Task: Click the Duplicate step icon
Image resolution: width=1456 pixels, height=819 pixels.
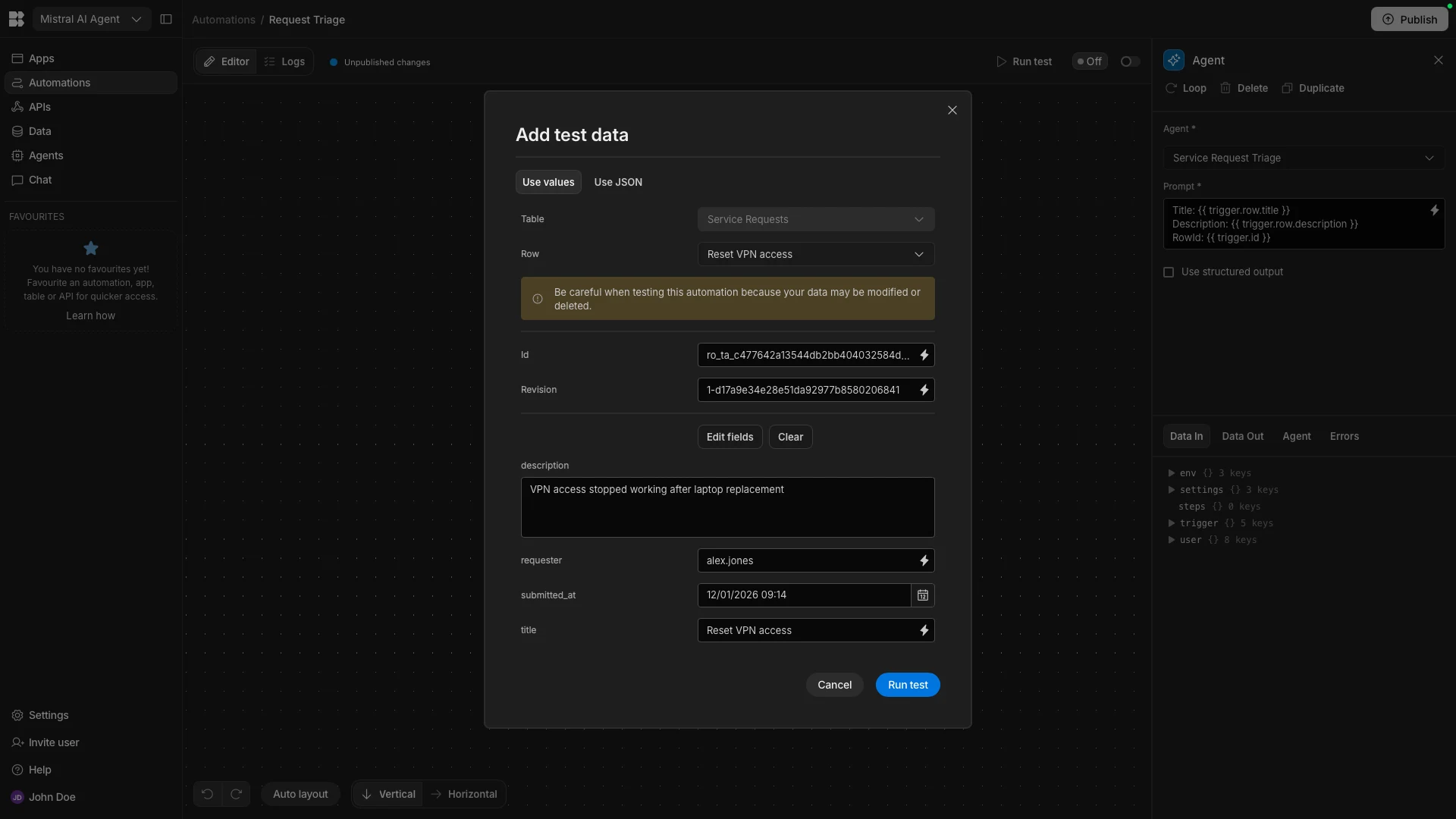Action: pos(1287,88)
